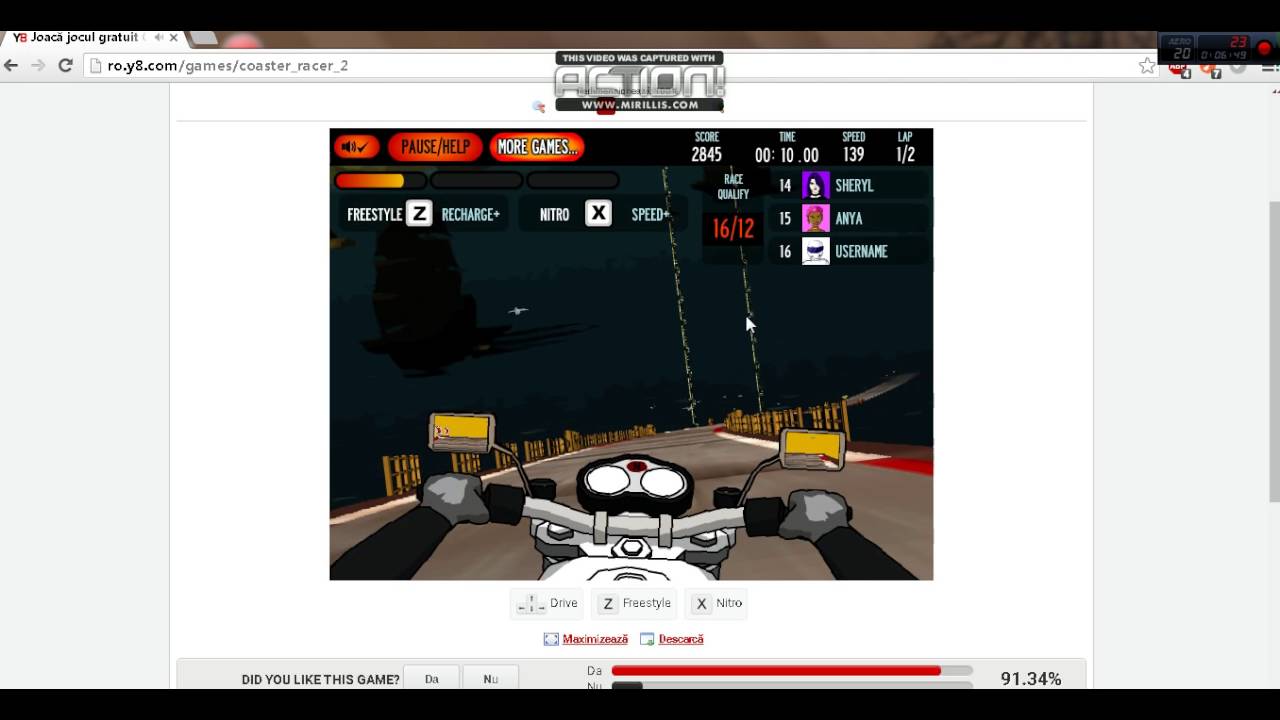The height and width of the screenshot is (720, 1280).
Task: Click Anya's racer avatar
Action: click(x=816, y=218)
